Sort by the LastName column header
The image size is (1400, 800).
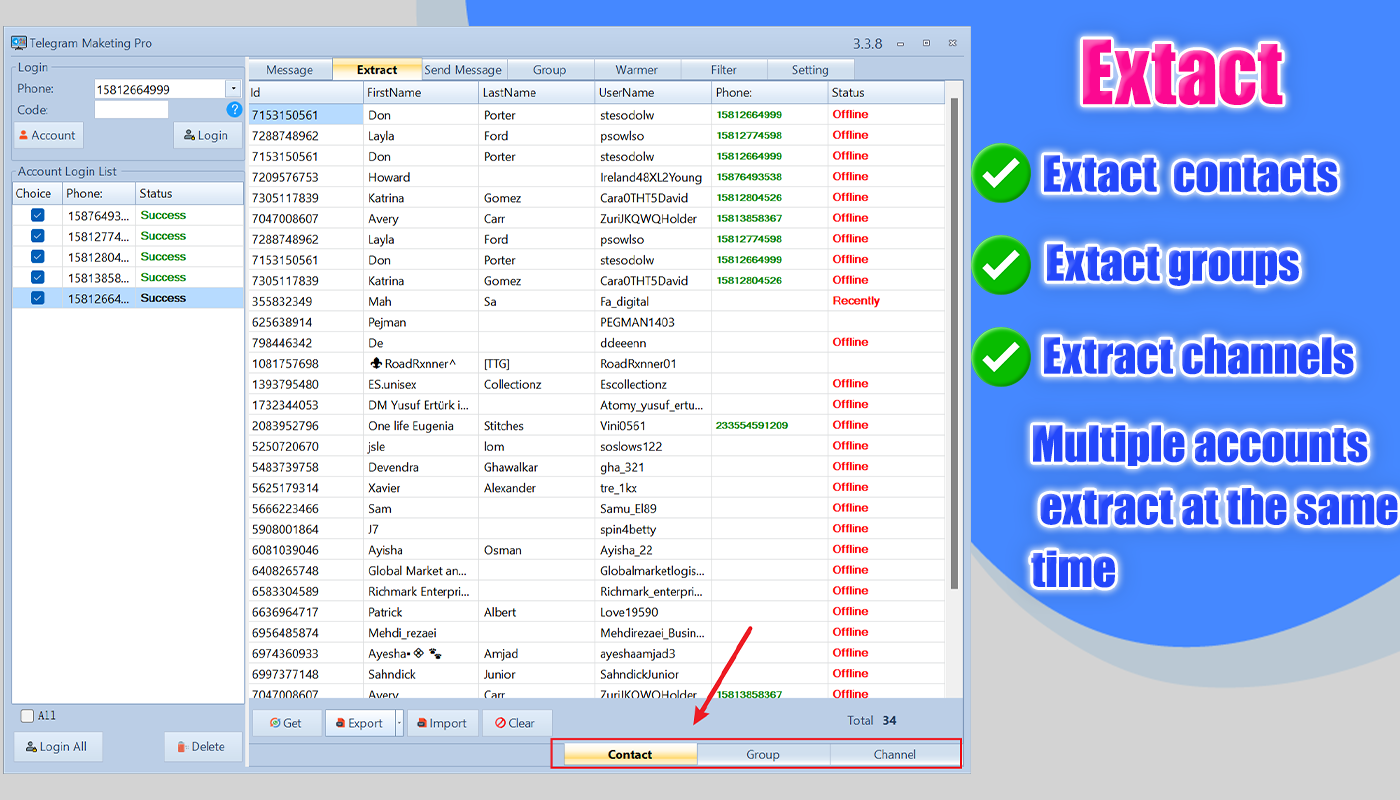pyautogui.click(x=538, y=92)
